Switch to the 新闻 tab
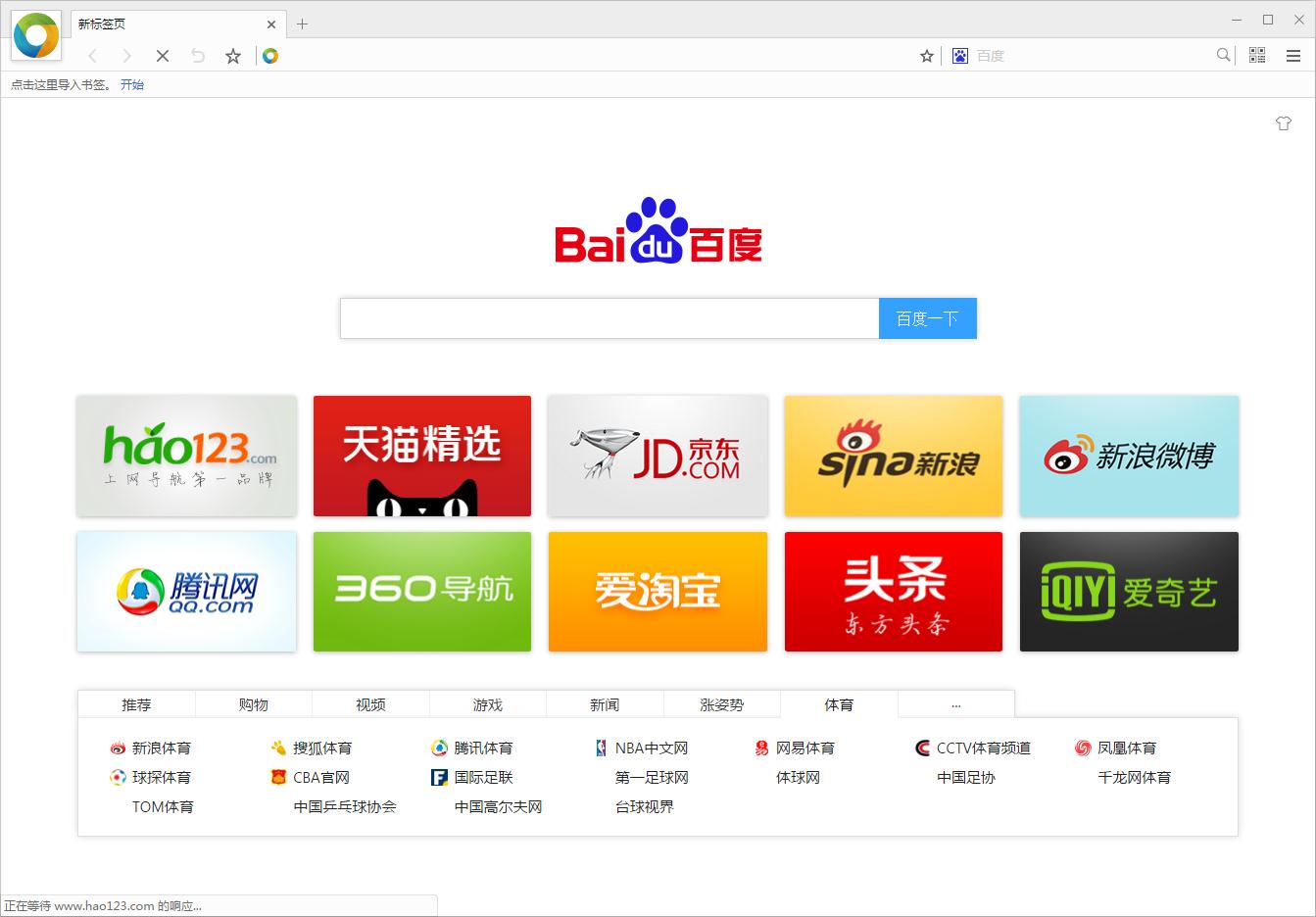 click(x=605, y=704)
